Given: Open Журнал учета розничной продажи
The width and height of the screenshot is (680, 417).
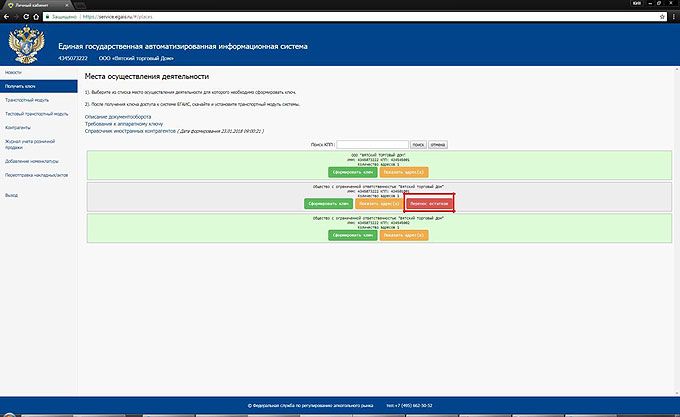Looking at the screenshot, I should click(x=28, y=143).
